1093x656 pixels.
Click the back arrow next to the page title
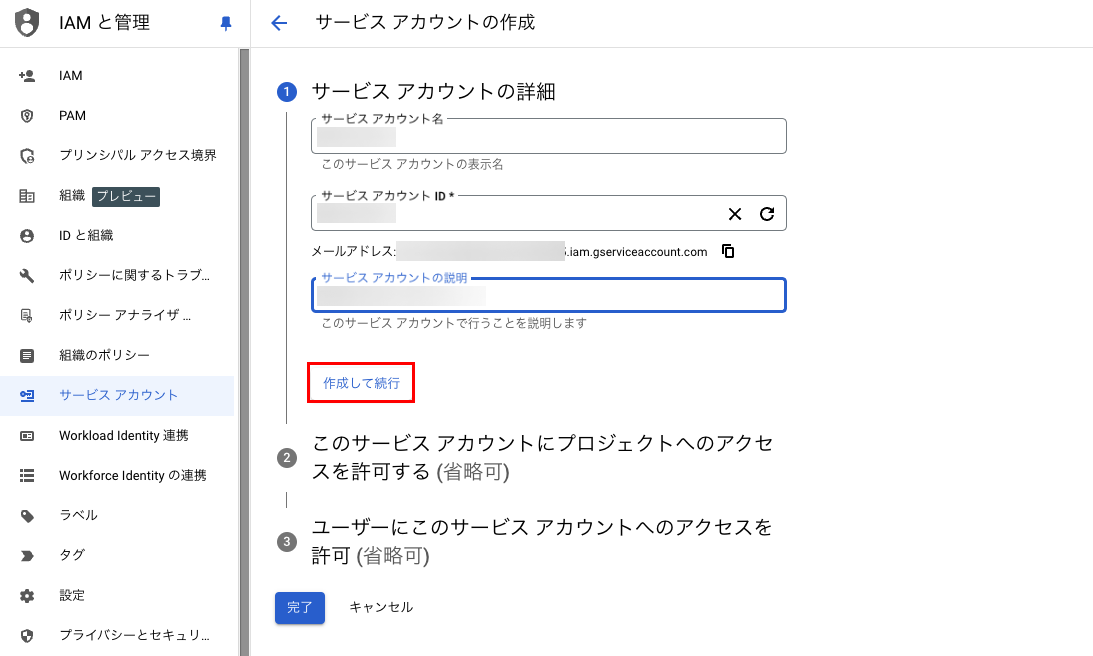(279, 22)
